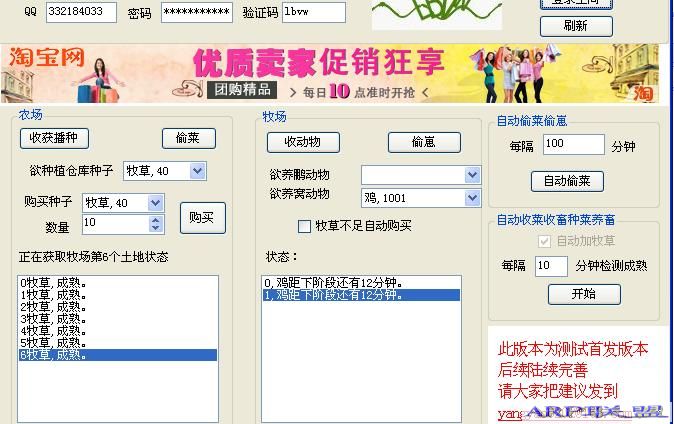Edit the ripeness check interval field showing 10
This screenshot has height=424, width=674.
click(x=551, y=266)
